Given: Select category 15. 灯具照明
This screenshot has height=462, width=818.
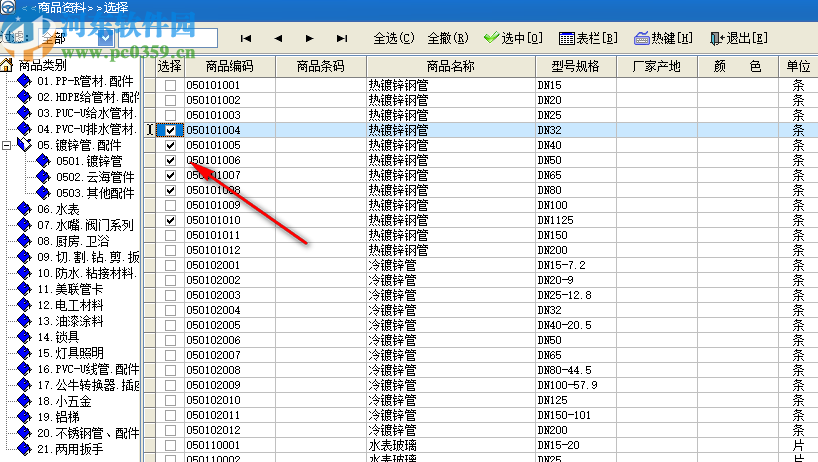Looking at the screenshot, I should click(70, 353).
